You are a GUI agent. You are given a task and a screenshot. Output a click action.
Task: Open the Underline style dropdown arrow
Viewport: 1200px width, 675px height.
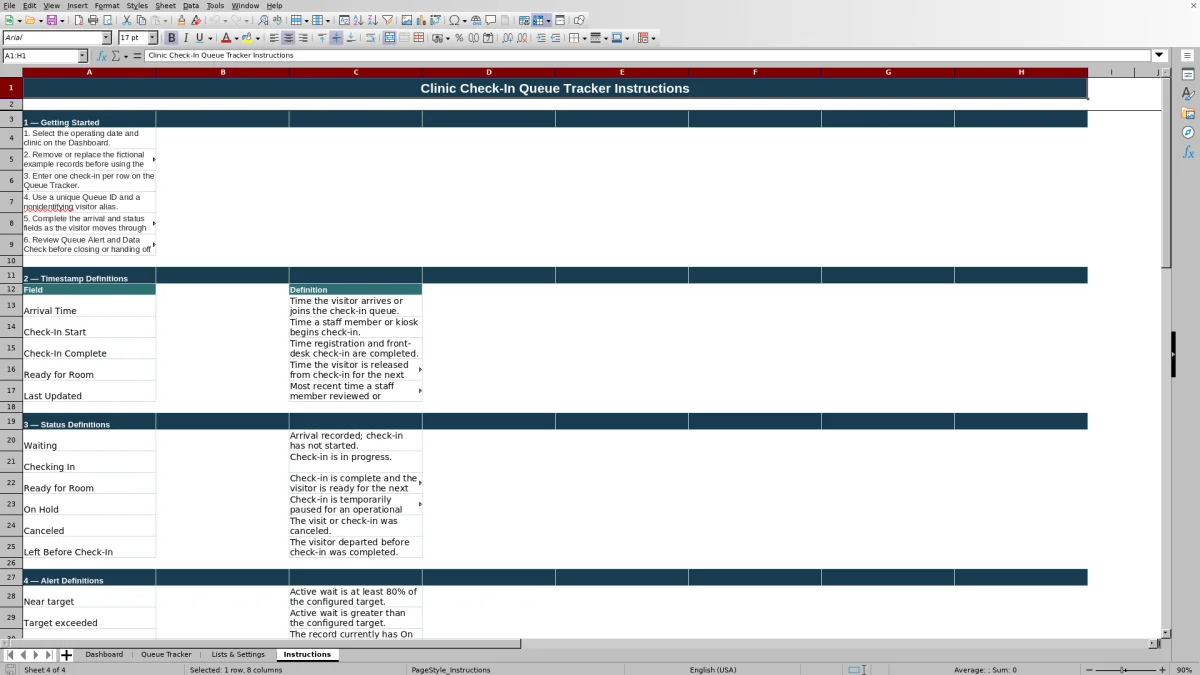210,38
